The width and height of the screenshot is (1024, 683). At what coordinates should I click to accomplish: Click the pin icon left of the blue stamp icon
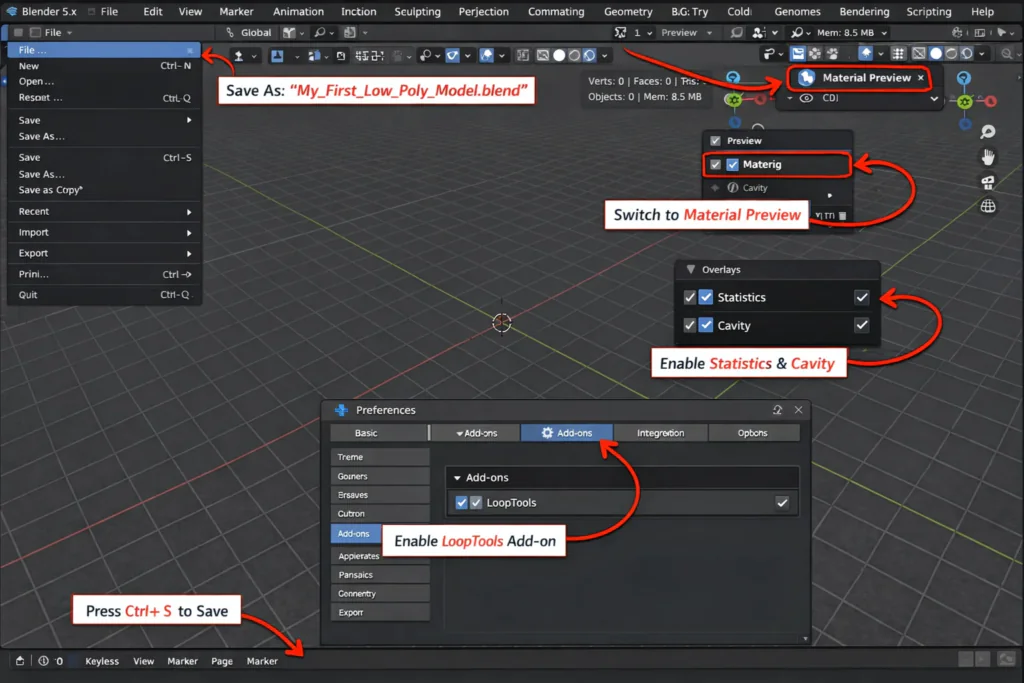(x=239, y=56)
